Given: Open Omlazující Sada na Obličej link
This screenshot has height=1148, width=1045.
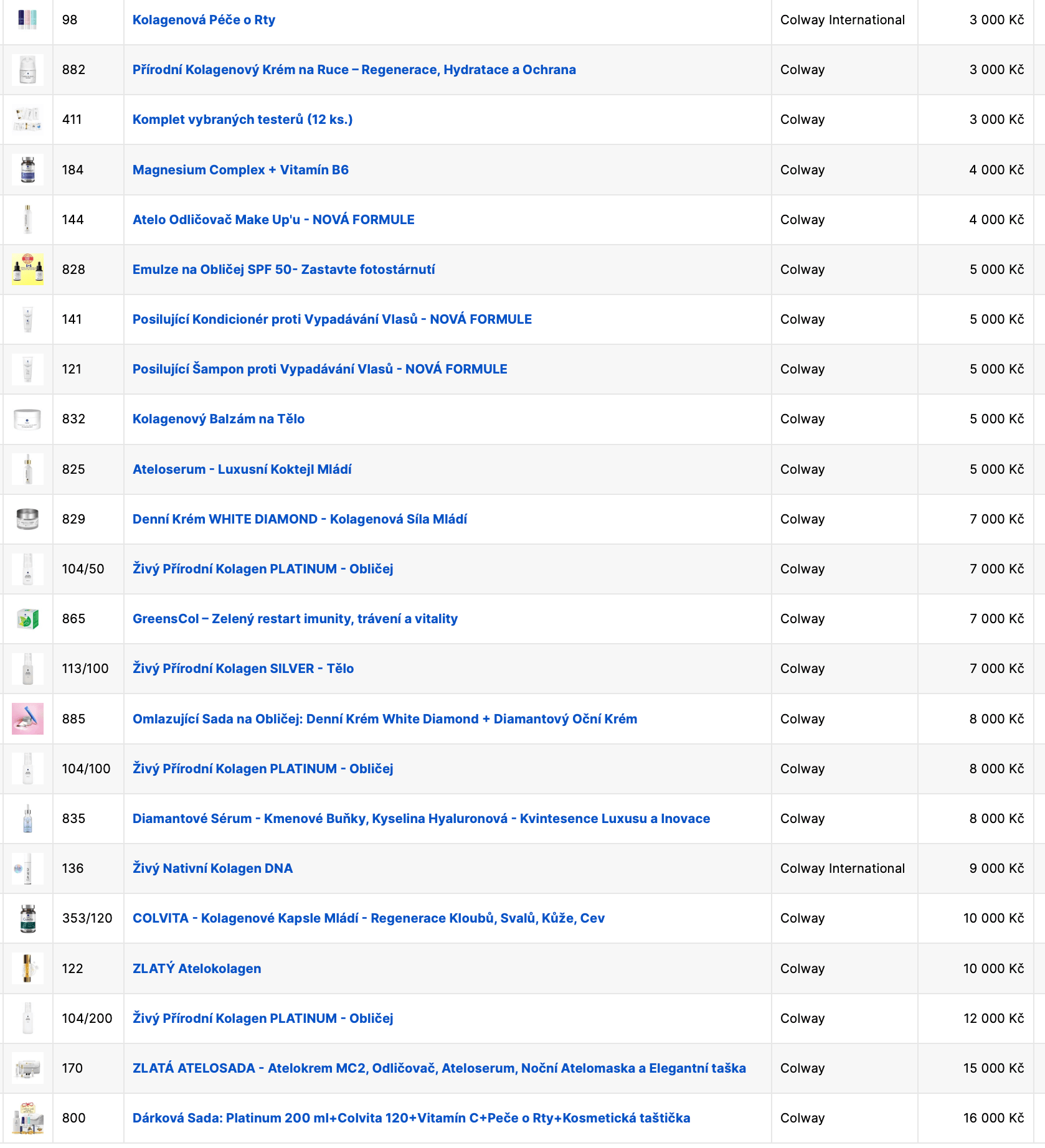Looking at the screenshot, I should 385,719.
